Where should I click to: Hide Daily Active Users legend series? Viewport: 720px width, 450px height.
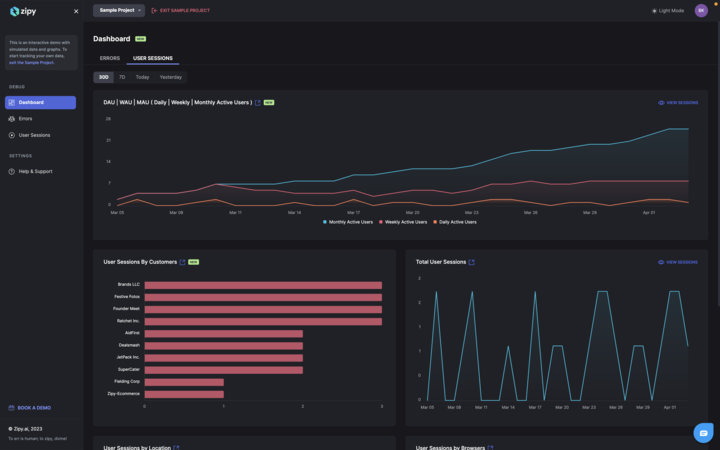coord(455,222)
